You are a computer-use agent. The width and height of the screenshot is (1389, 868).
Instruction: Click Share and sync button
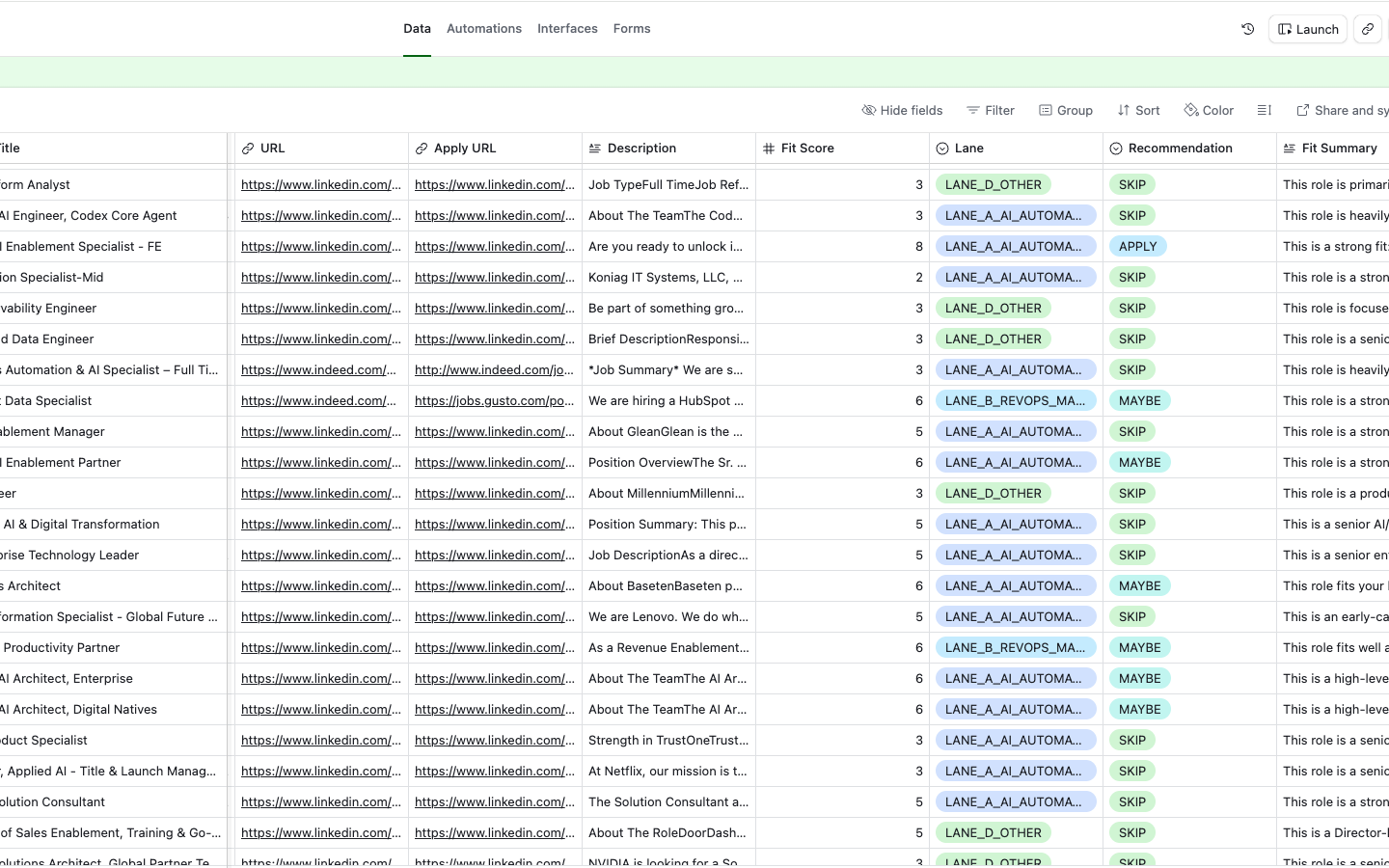click(x=1342, y=110)
